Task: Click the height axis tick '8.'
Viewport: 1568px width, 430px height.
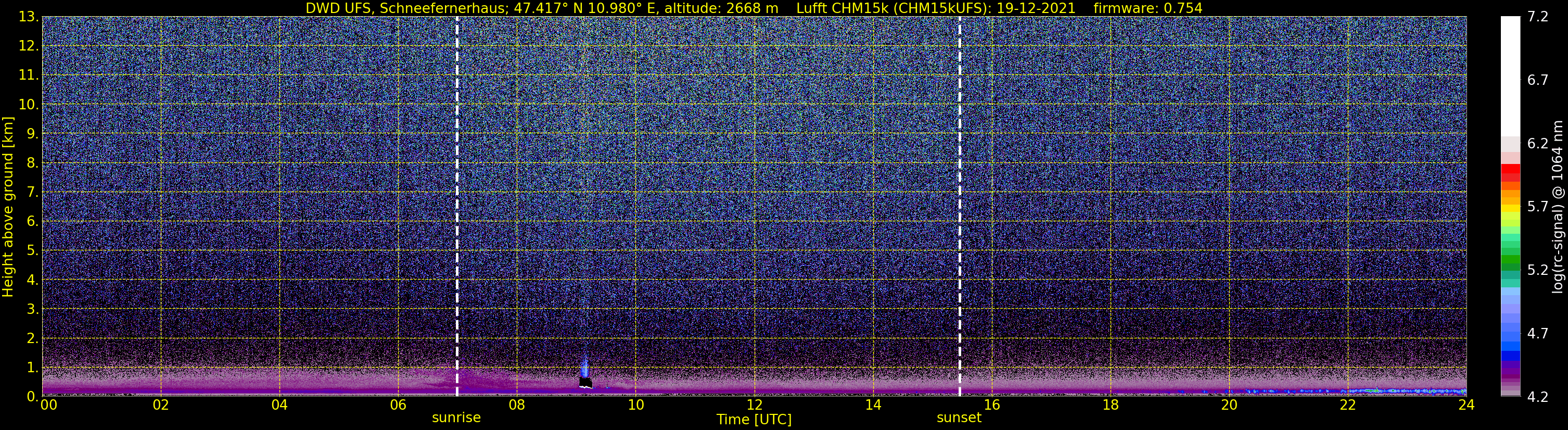Action: point(32,163)
